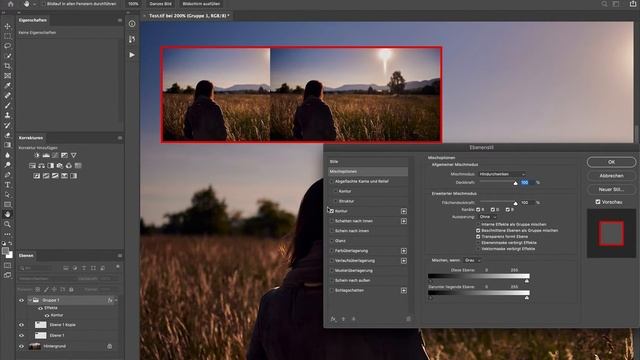Select the Rectangular Marquee tool
The width and height of the screenshot is (640, 360).
(x=7, y=36)
